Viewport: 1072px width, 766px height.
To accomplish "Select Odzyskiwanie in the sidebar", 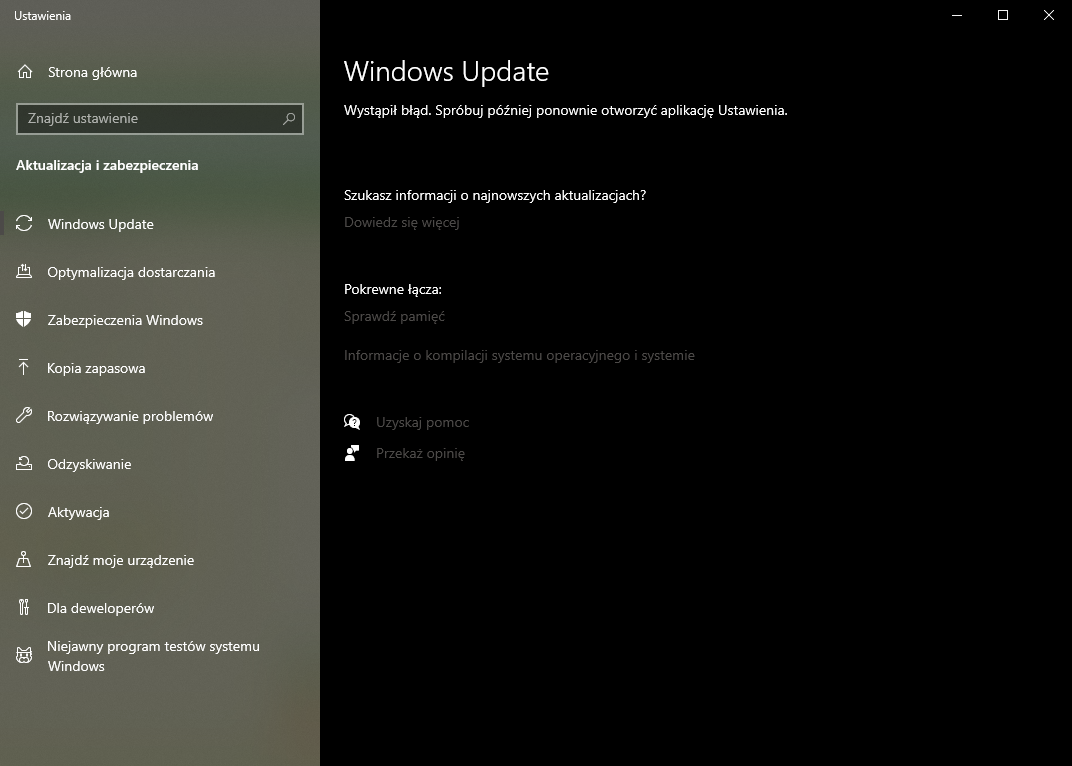I will pos(160,463).
